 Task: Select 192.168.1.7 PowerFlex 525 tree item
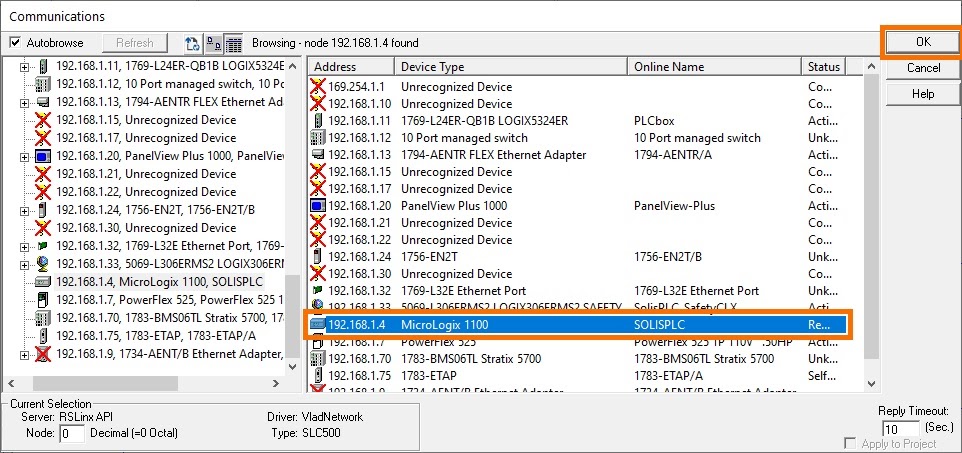click(171, 300)
